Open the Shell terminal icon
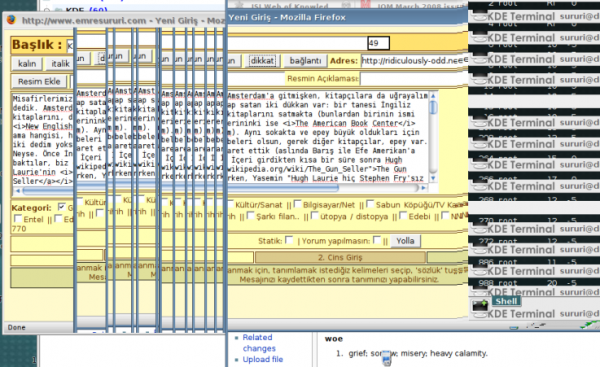 (x=480, y=305)
